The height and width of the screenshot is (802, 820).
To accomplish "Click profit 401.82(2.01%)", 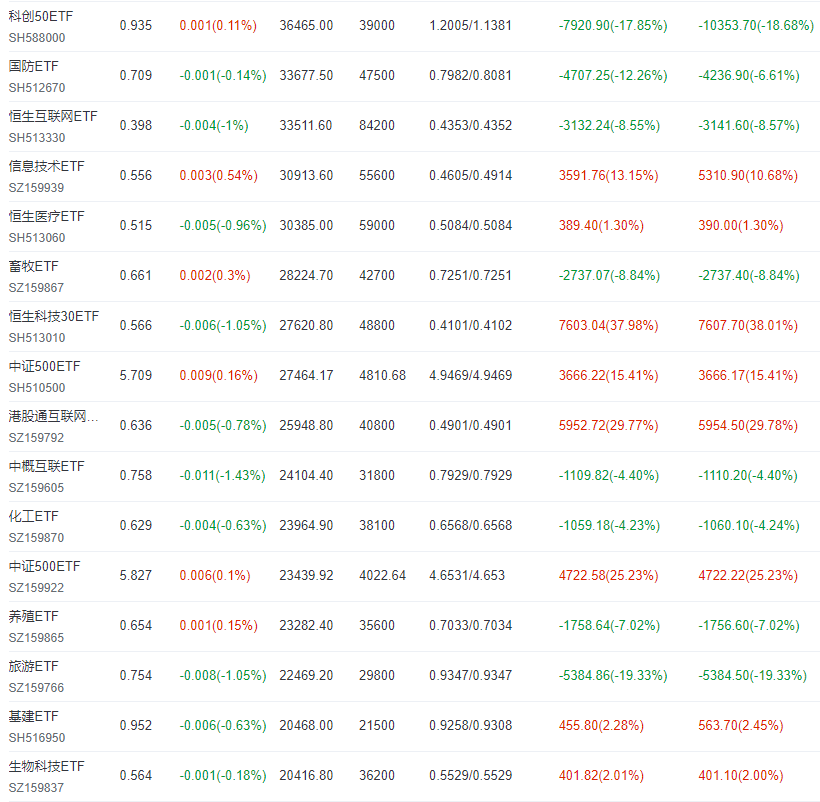I will [601, 776].
